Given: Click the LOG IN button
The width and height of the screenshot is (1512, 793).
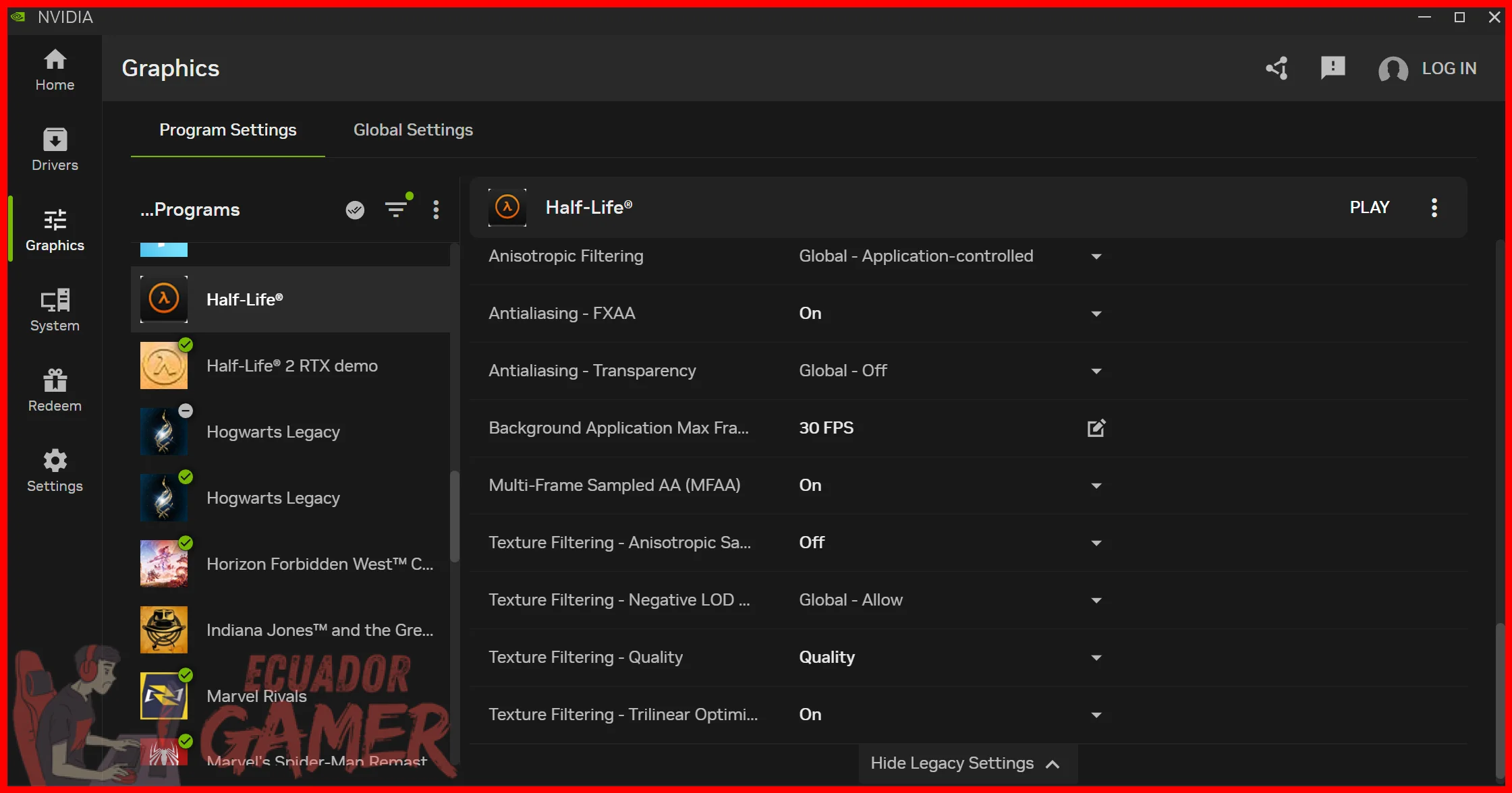Looking at the screenshot, I should coord(1449,69).
